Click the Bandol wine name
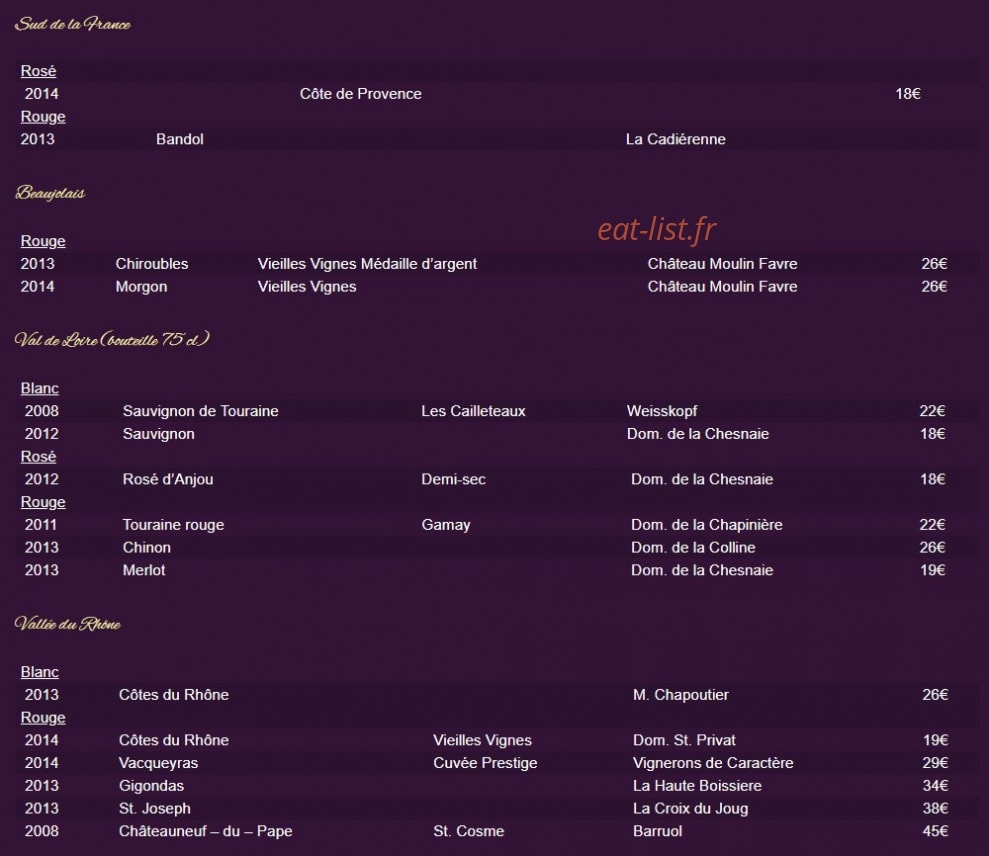The width and height of the screenshot is (989, 856). coord(180,139)
